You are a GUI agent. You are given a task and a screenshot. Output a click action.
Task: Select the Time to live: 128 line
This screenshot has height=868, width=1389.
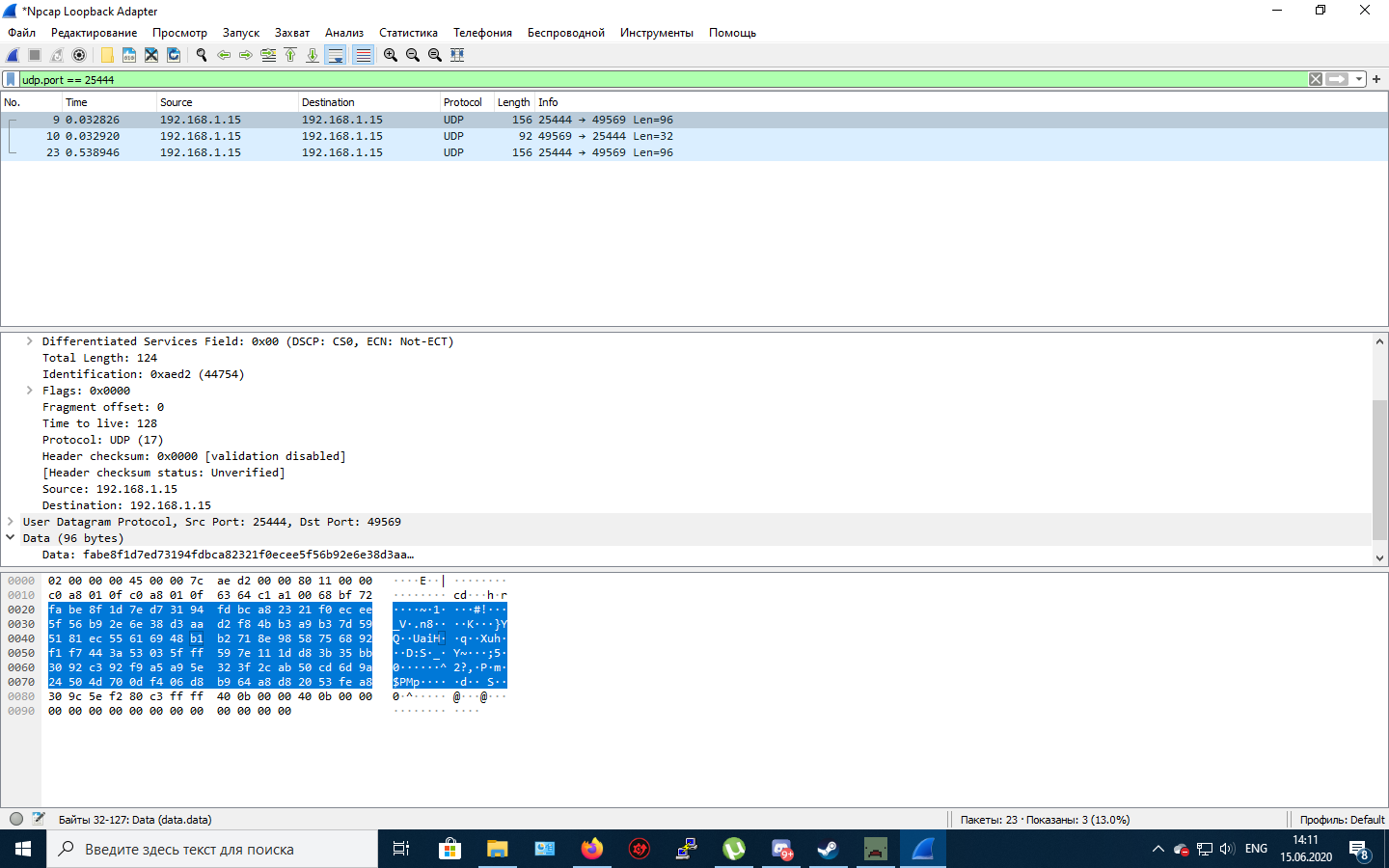[99, 423]
